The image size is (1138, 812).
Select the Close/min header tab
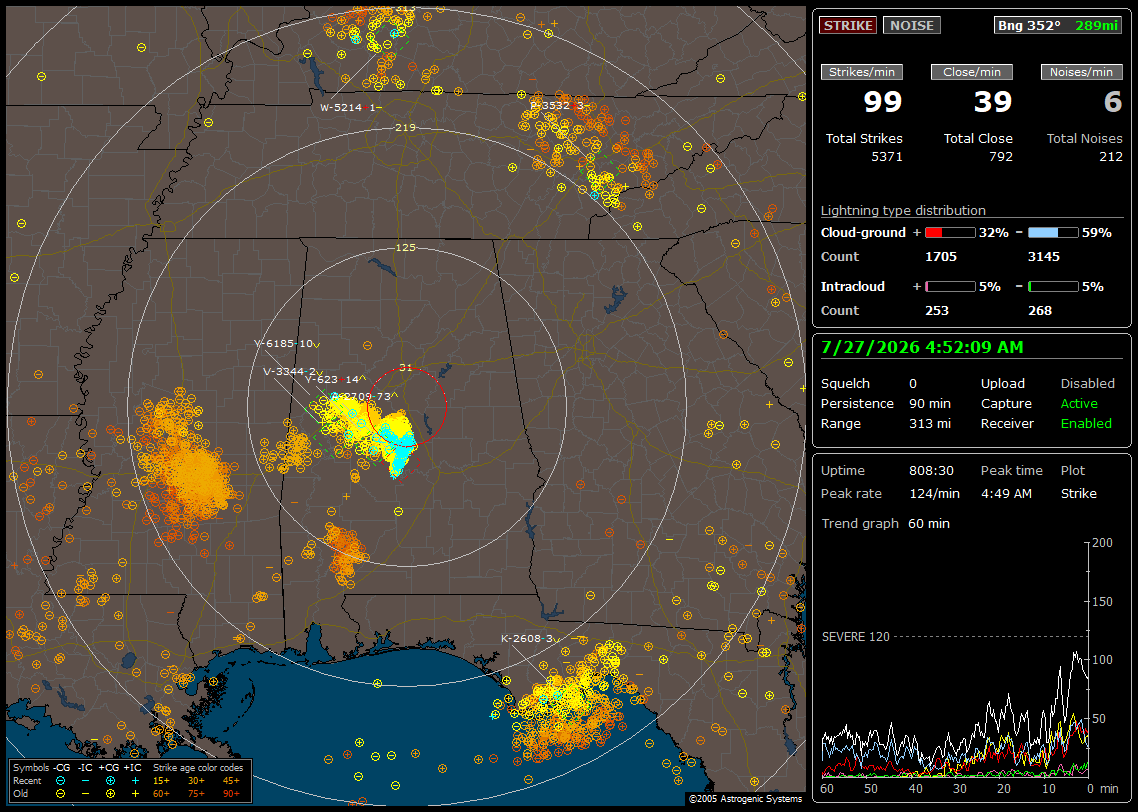(x=972, y=72)
